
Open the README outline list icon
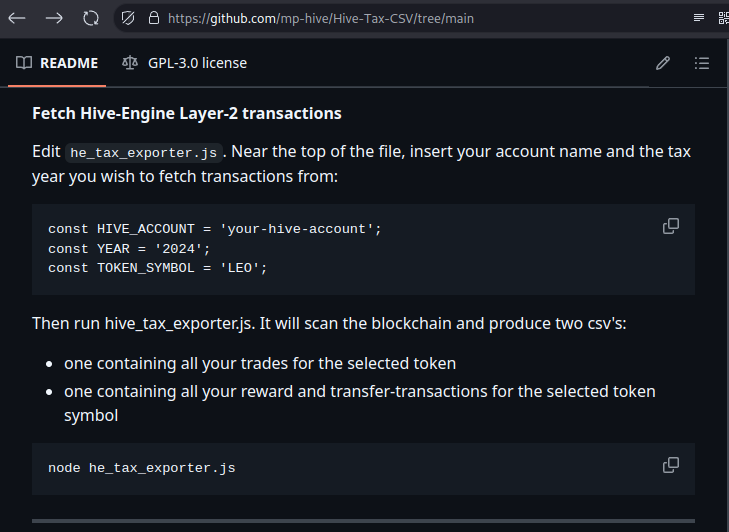coord(702,63)
